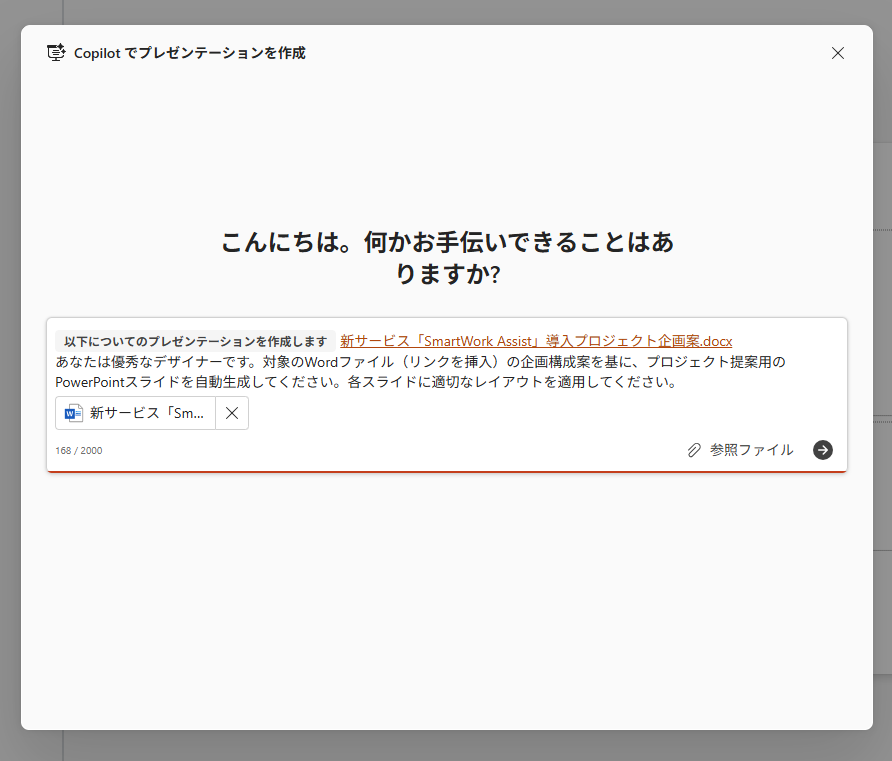Click the title Copilot でプレゼンテーションを作成

coord(189,53)
